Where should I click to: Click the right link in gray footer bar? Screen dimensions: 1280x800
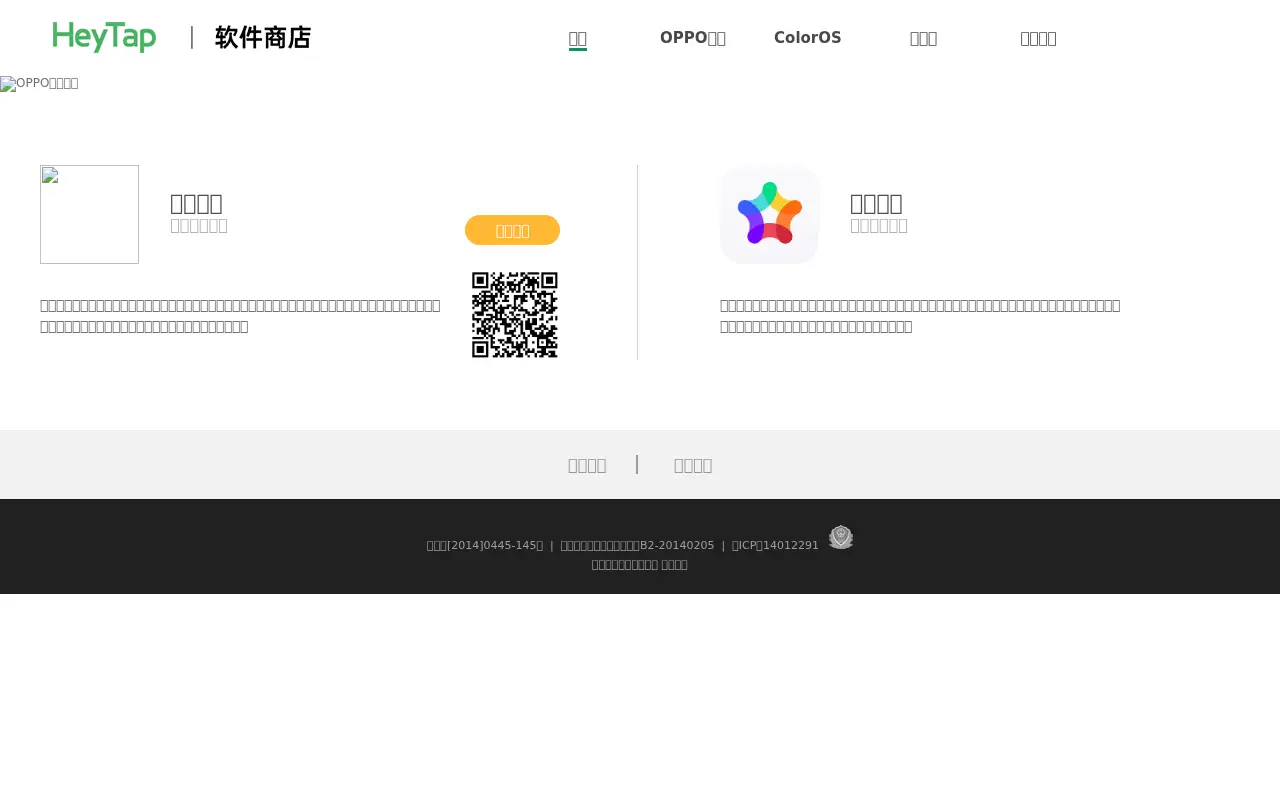693,465
